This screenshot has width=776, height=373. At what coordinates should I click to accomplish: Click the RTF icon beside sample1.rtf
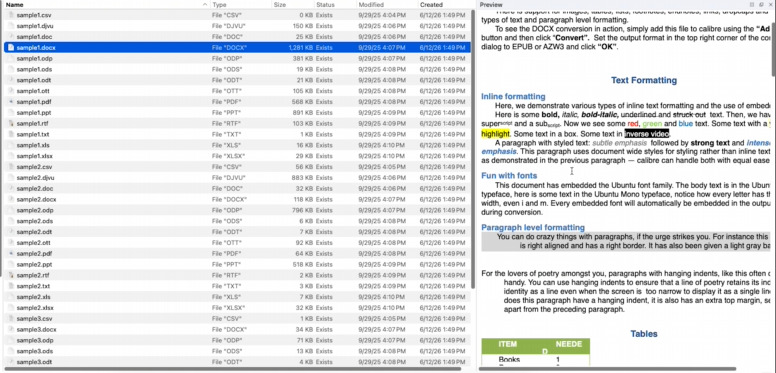point(11,124)
